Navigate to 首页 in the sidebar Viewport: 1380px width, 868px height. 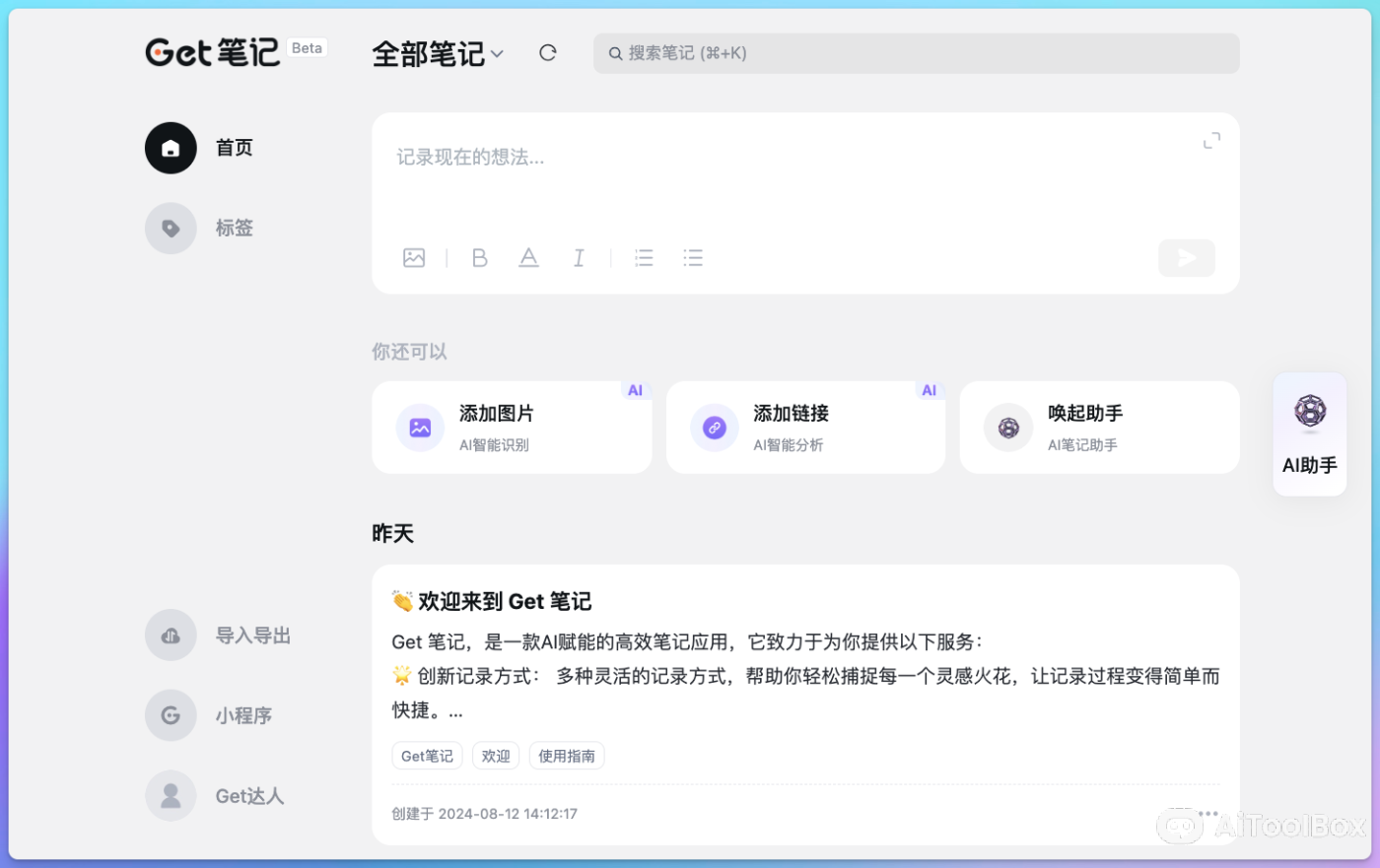(171, 147)
